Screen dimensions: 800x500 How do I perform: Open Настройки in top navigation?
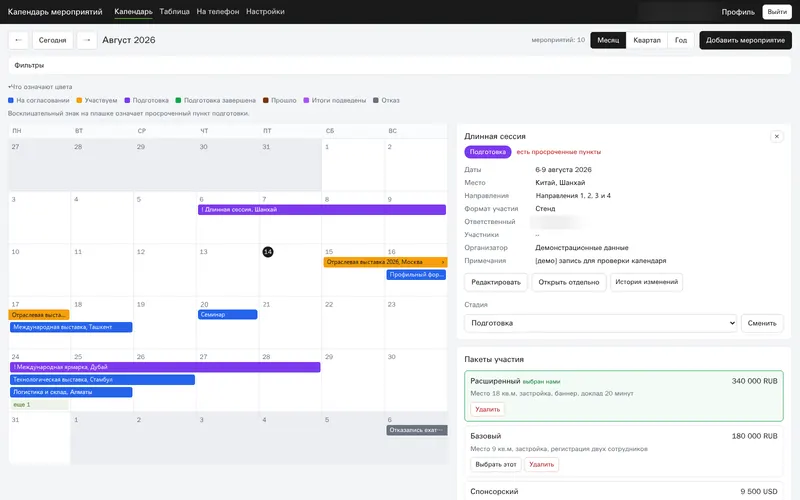tap(265, 12)
